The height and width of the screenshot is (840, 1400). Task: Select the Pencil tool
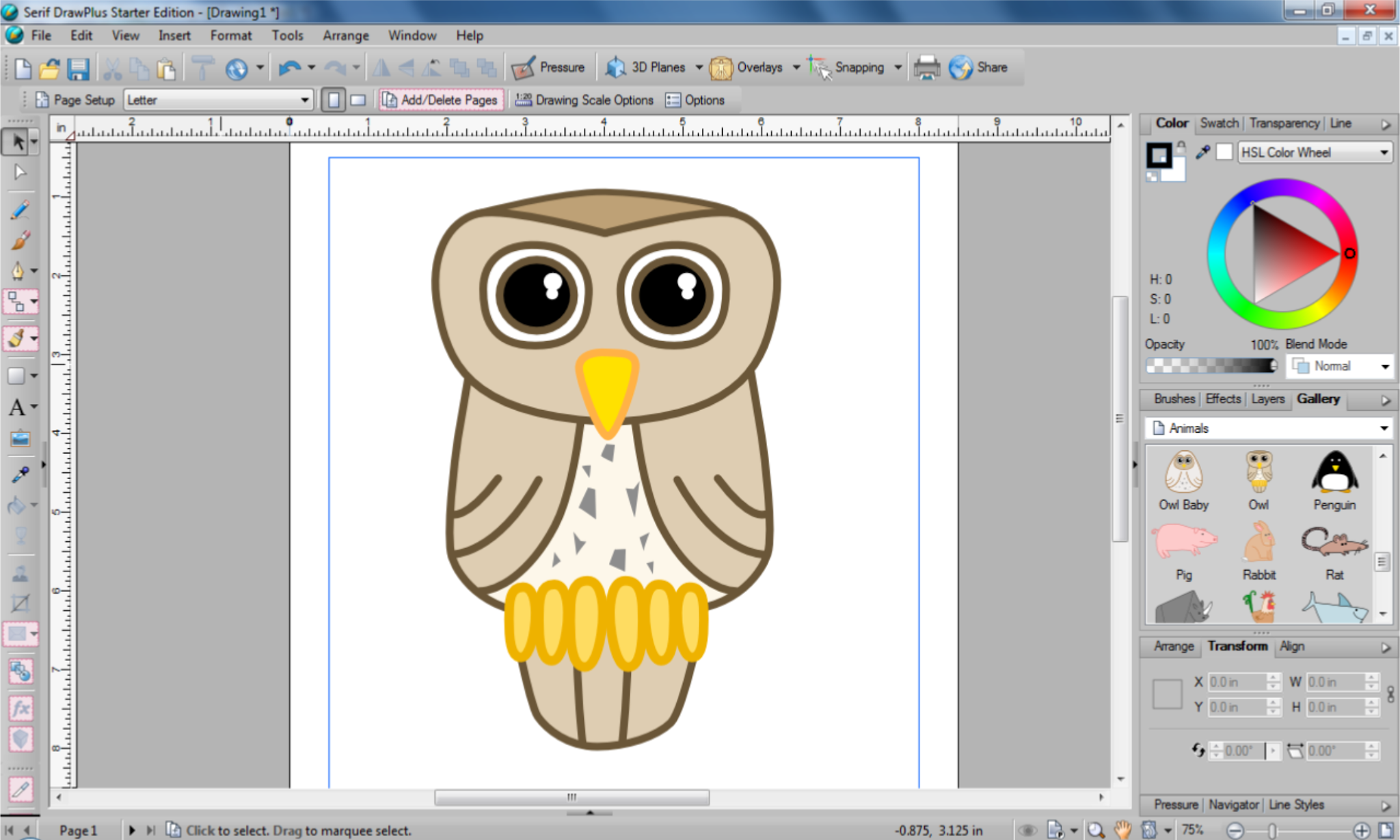[19, 210]
